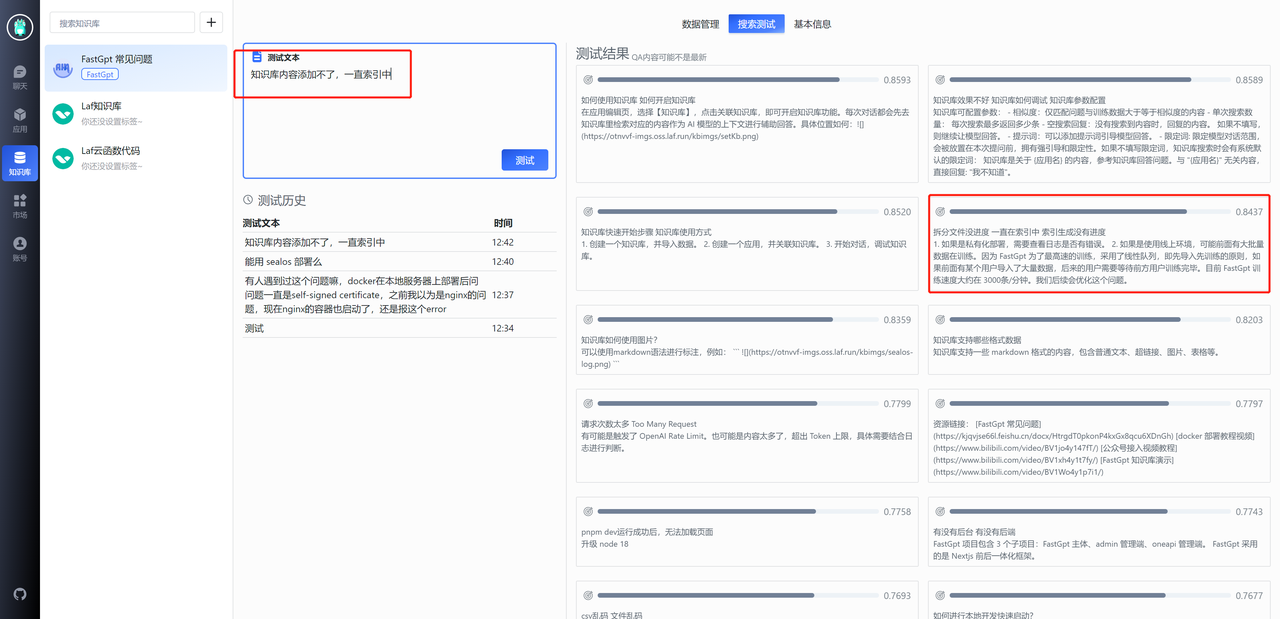Open the 账号 account sidebar icon
The image size is (1280, 619).
20,245
